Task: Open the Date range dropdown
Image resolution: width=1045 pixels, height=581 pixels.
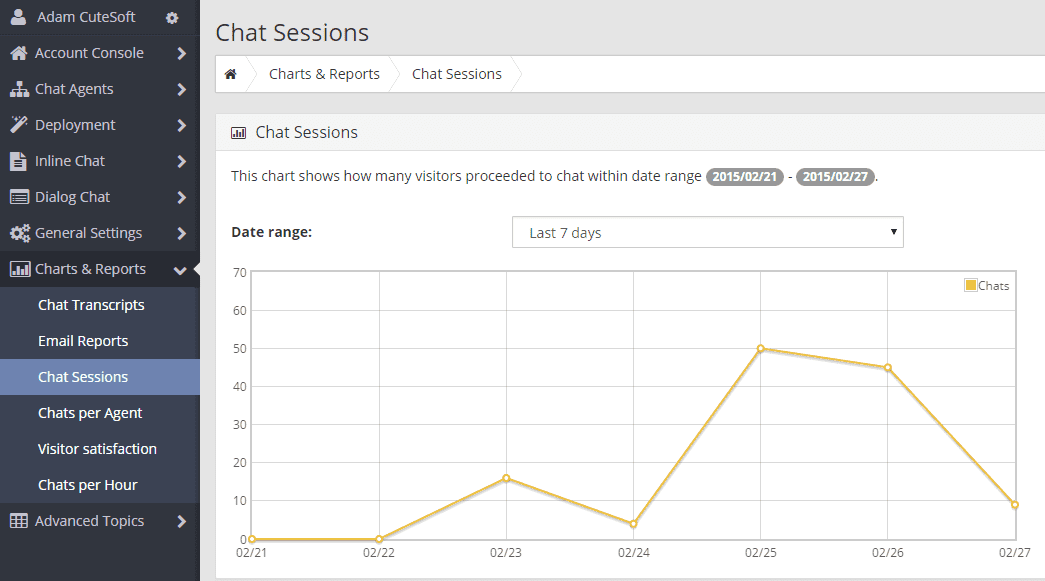Action: click(707, 231)
